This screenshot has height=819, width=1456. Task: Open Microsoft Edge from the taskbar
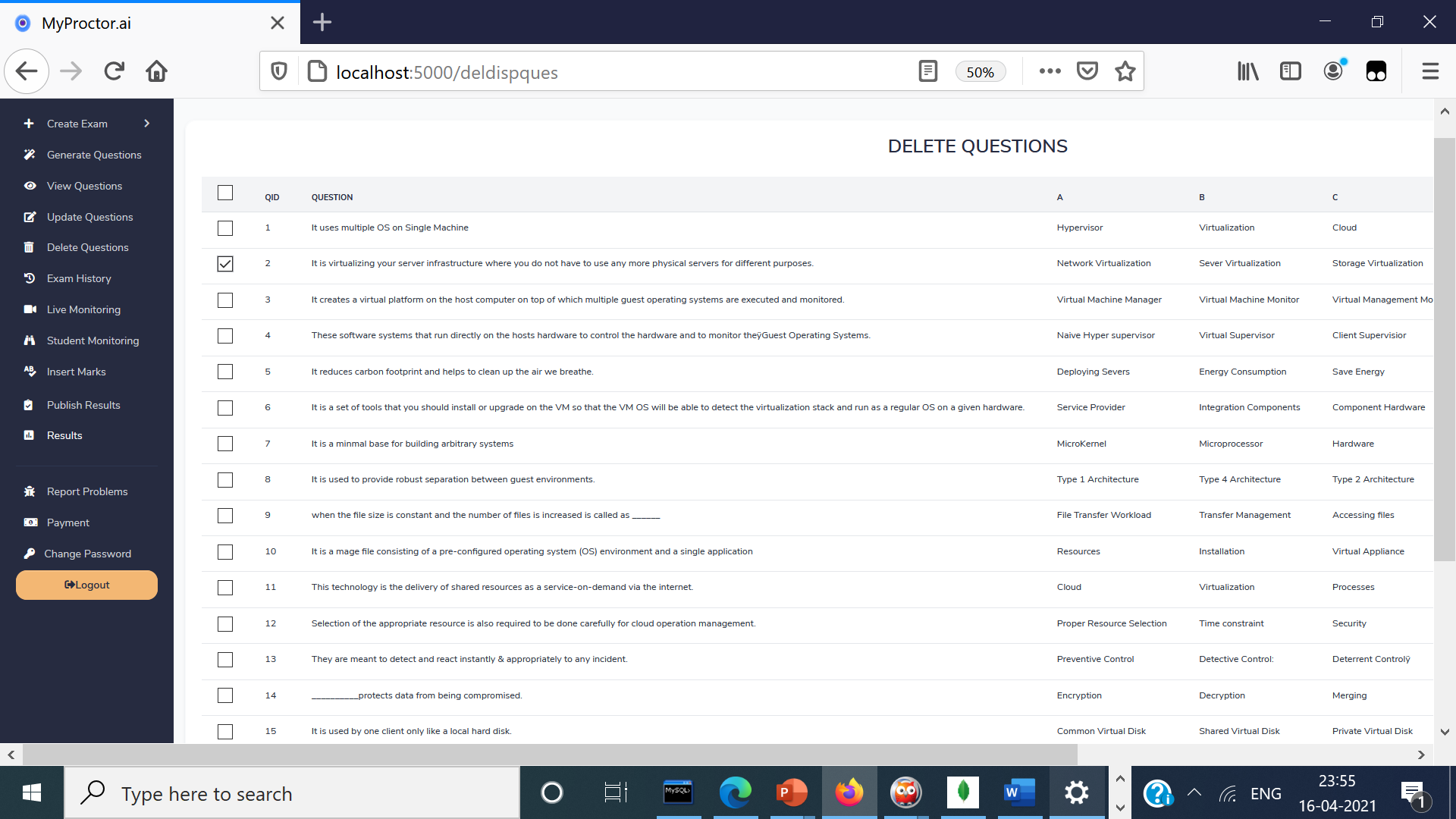pyautogui.click(x=735, y=793)
